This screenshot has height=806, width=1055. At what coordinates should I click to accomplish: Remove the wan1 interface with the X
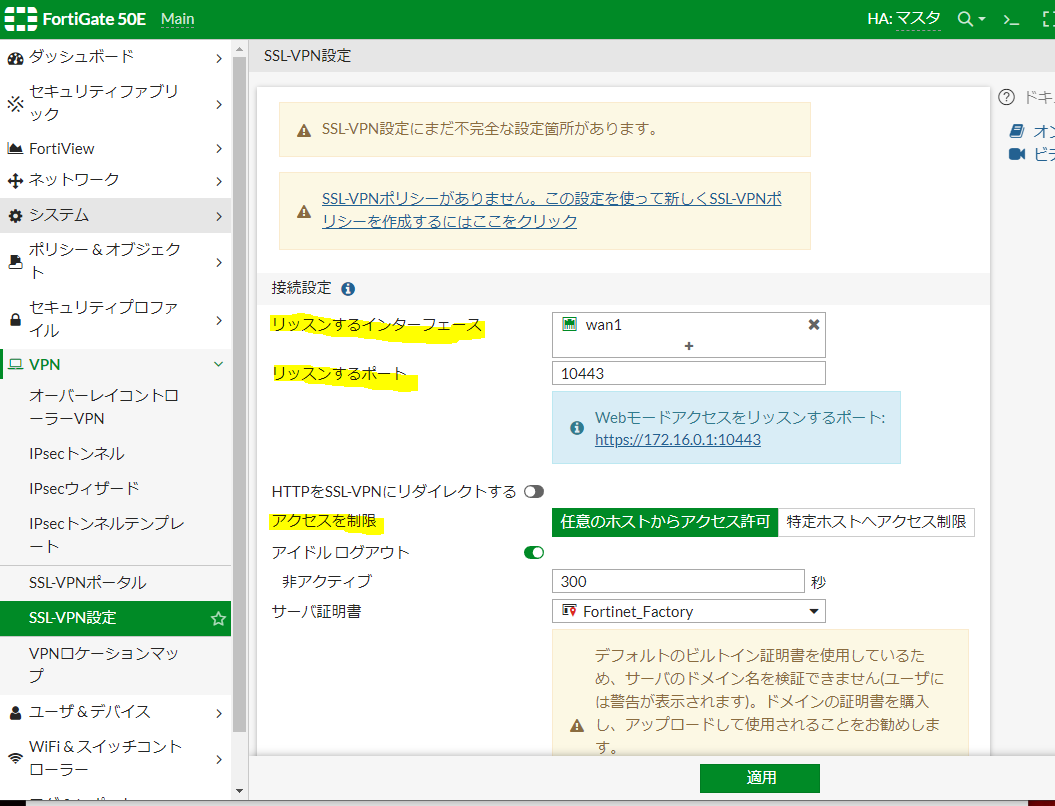click(x=813, y=325)
